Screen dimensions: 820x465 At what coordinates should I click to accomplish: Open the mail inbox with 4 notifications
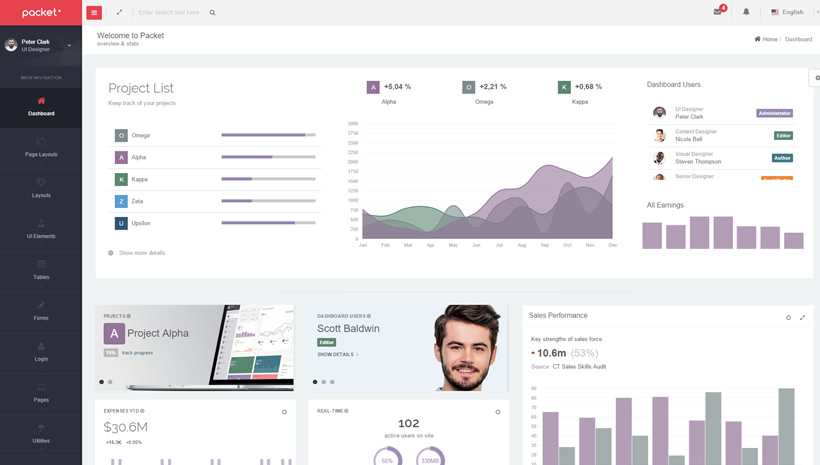tap(717, 12)
